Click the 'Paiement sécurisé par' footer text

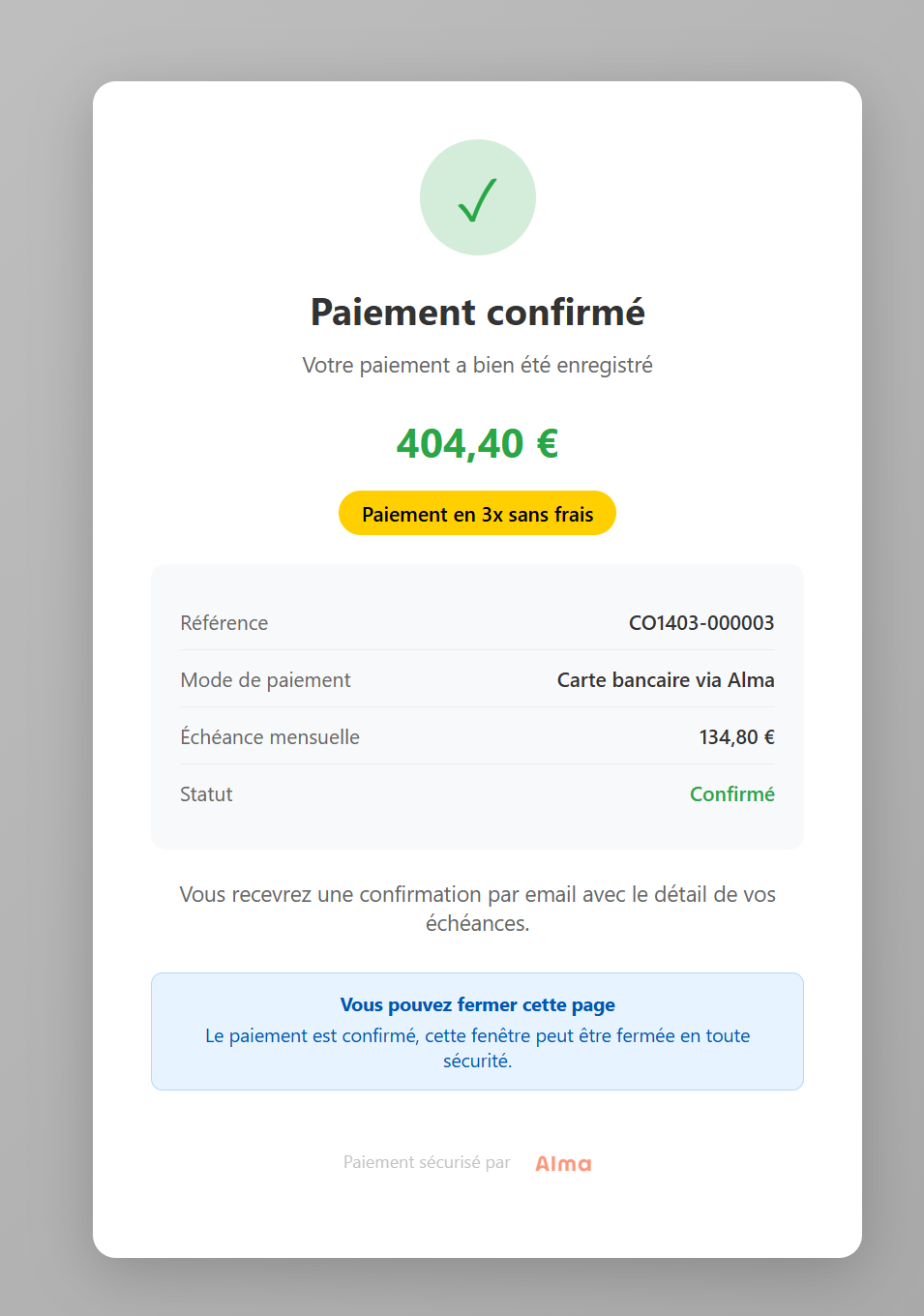427,1162
